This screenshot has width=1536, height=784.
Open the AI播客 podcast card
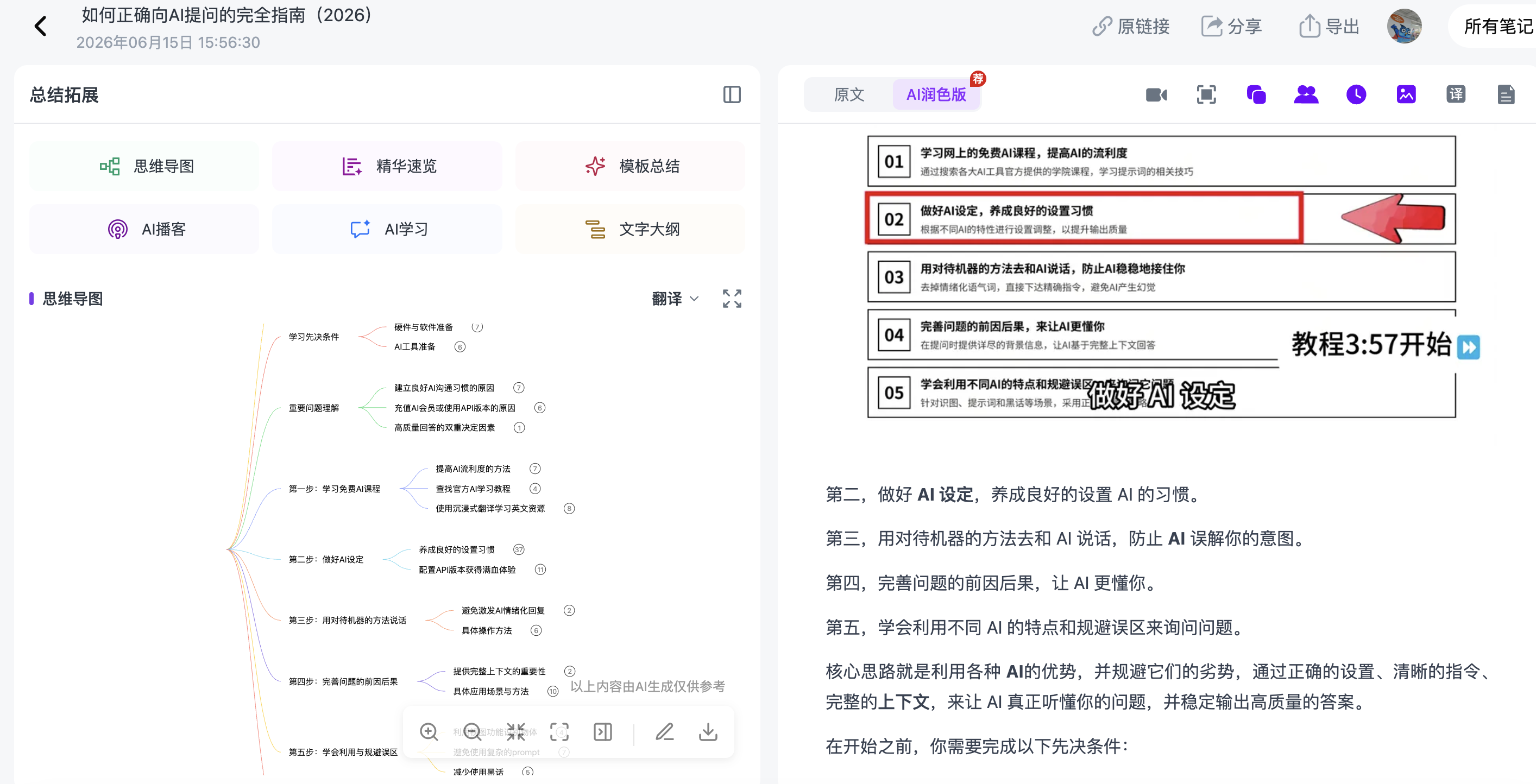coord(144,229)
